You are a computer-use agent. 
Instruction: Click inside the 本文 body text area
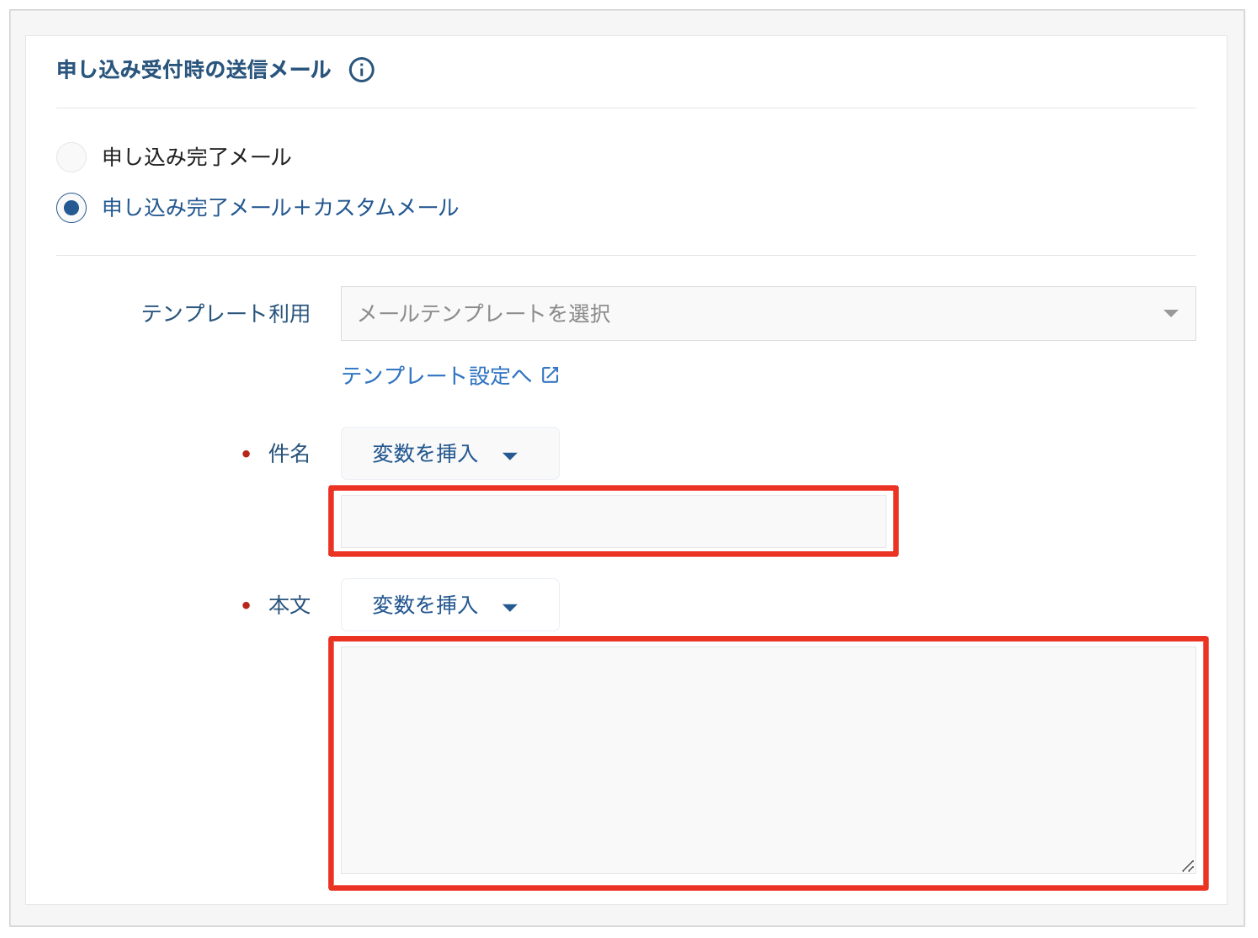click(767, 759)
